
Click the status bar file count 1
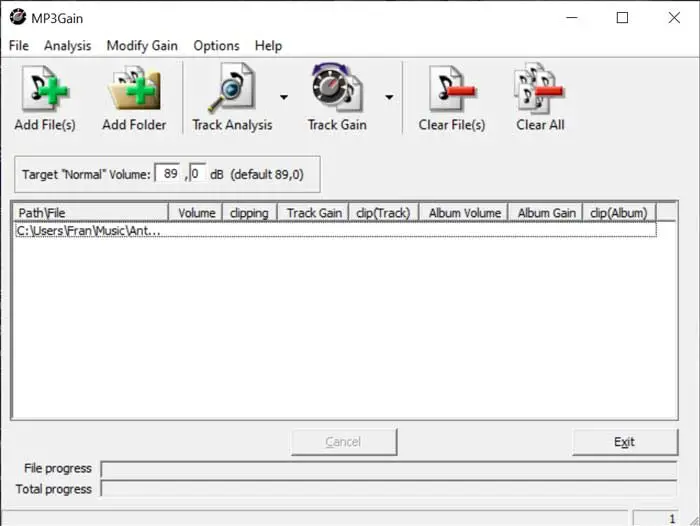pos(655,518)
